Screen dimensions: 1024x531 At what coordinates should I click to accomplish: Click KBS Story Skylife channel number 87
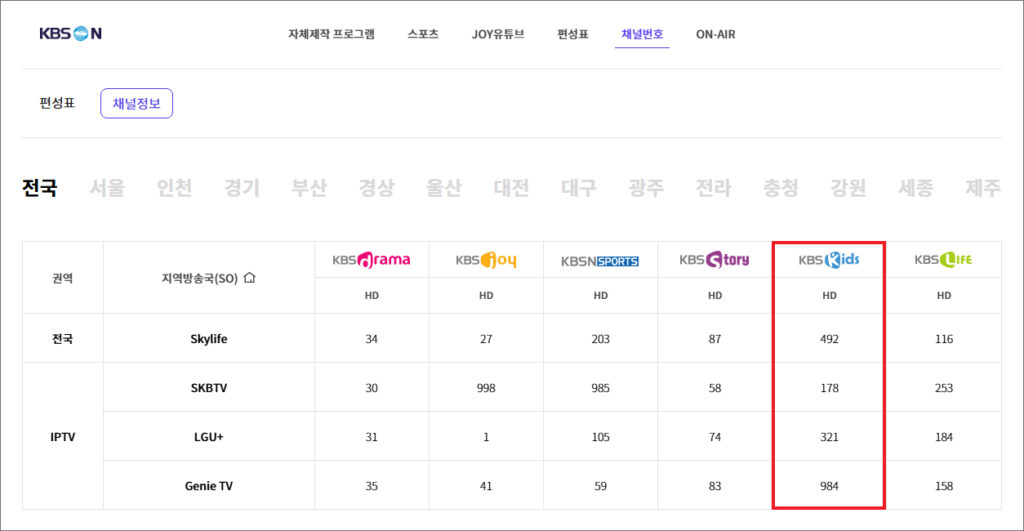point(715,338)
